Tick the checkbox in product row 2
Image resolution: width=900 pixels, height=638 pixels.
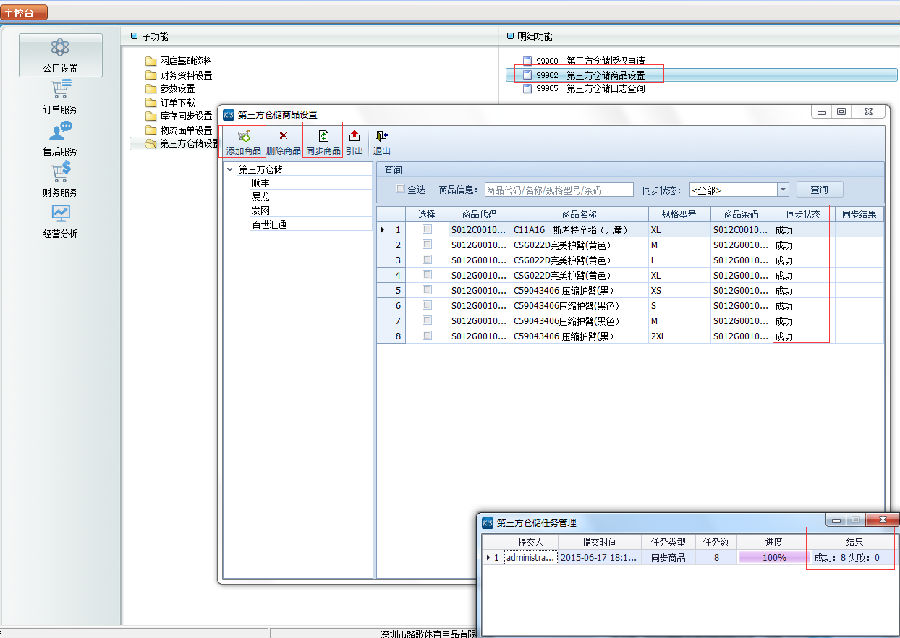tap(427, 244)
